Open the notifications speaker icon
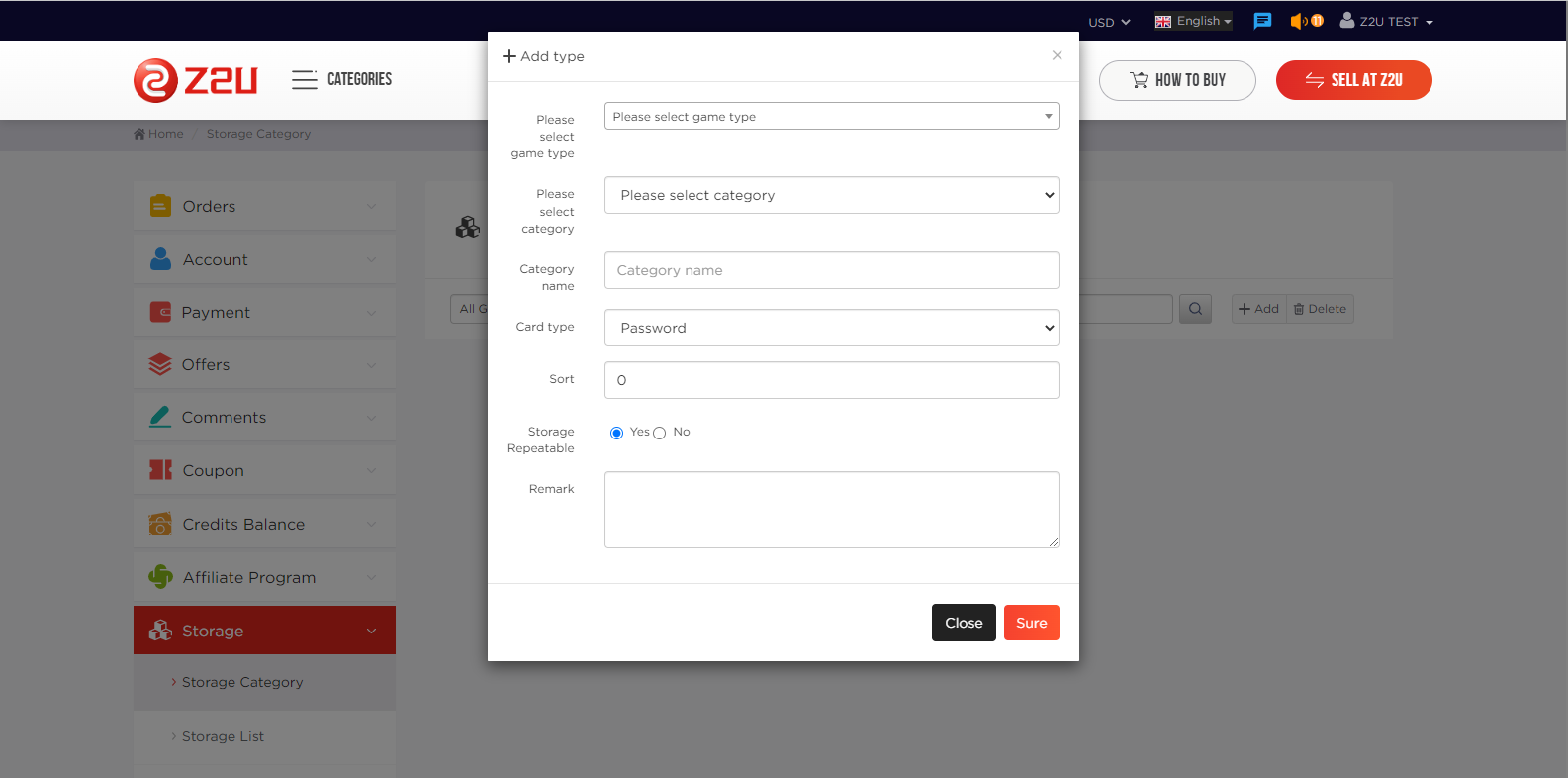This screenshot has height=778, width=1568. 1299,21
